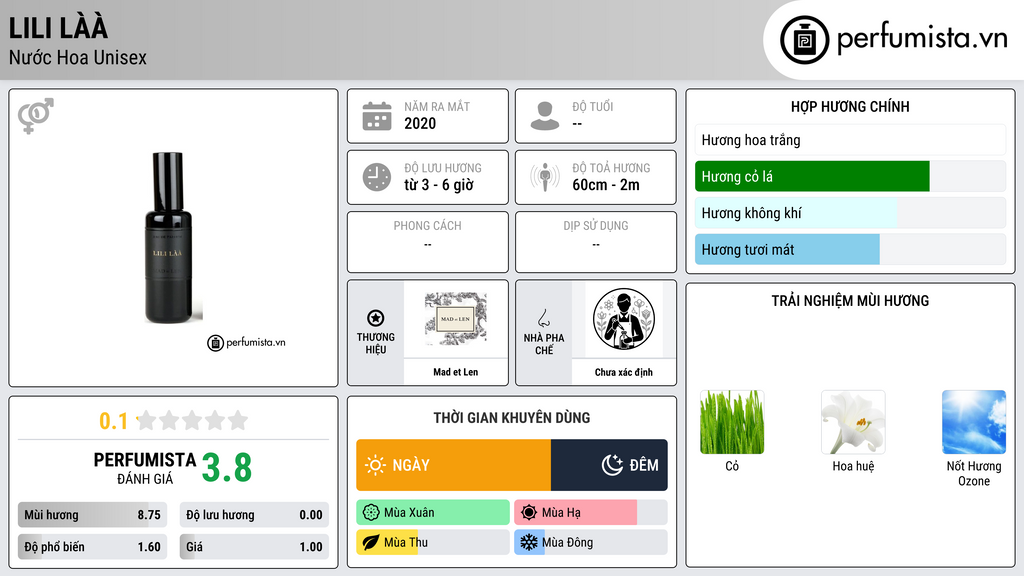Click the sillage icon beside Độ toả hương
The height and width of the screenshot is (576, 1024).
coord(545,177)
